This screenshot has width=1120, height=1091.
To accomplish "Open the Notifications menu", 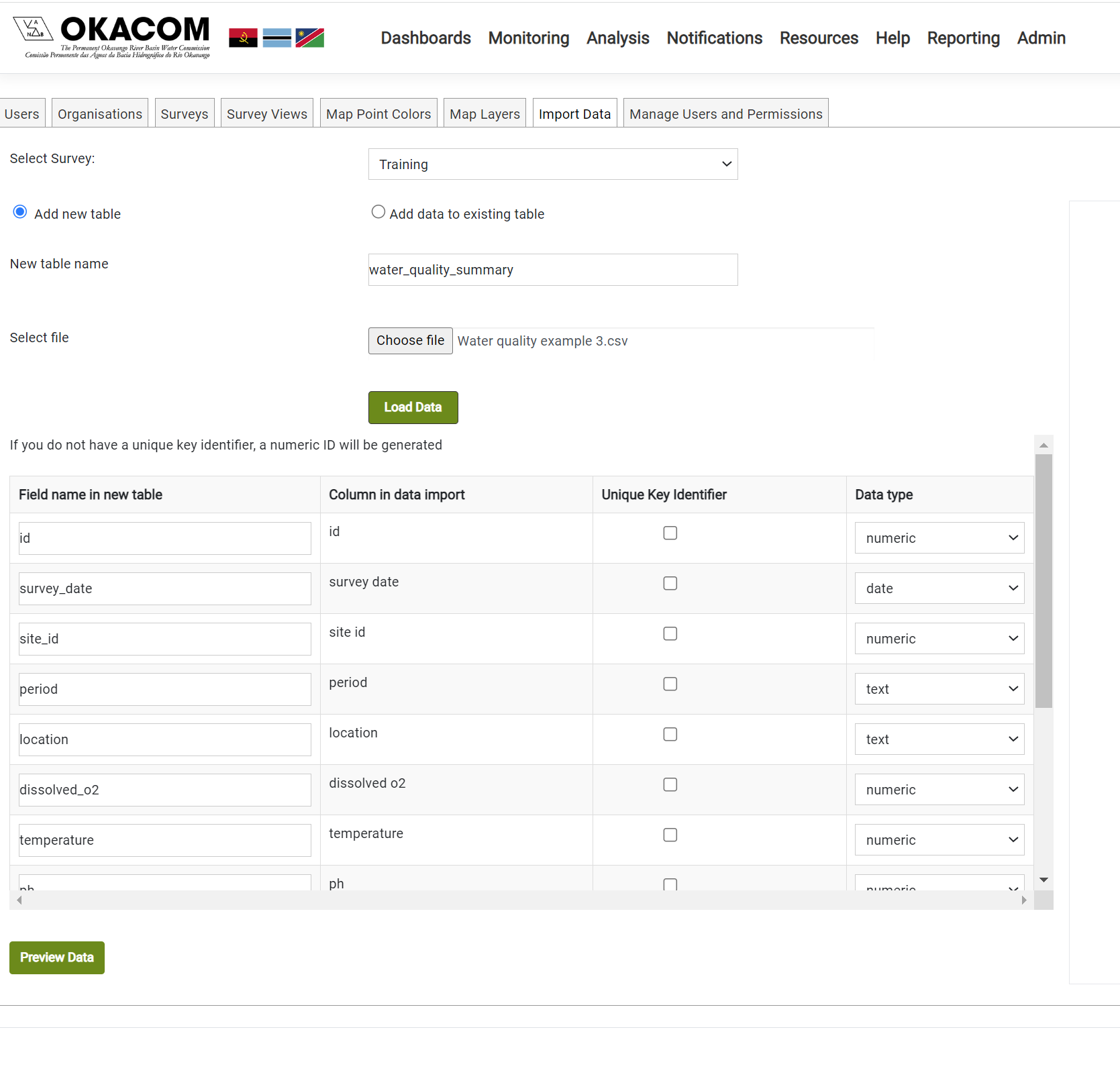I will tap(714, 38).
